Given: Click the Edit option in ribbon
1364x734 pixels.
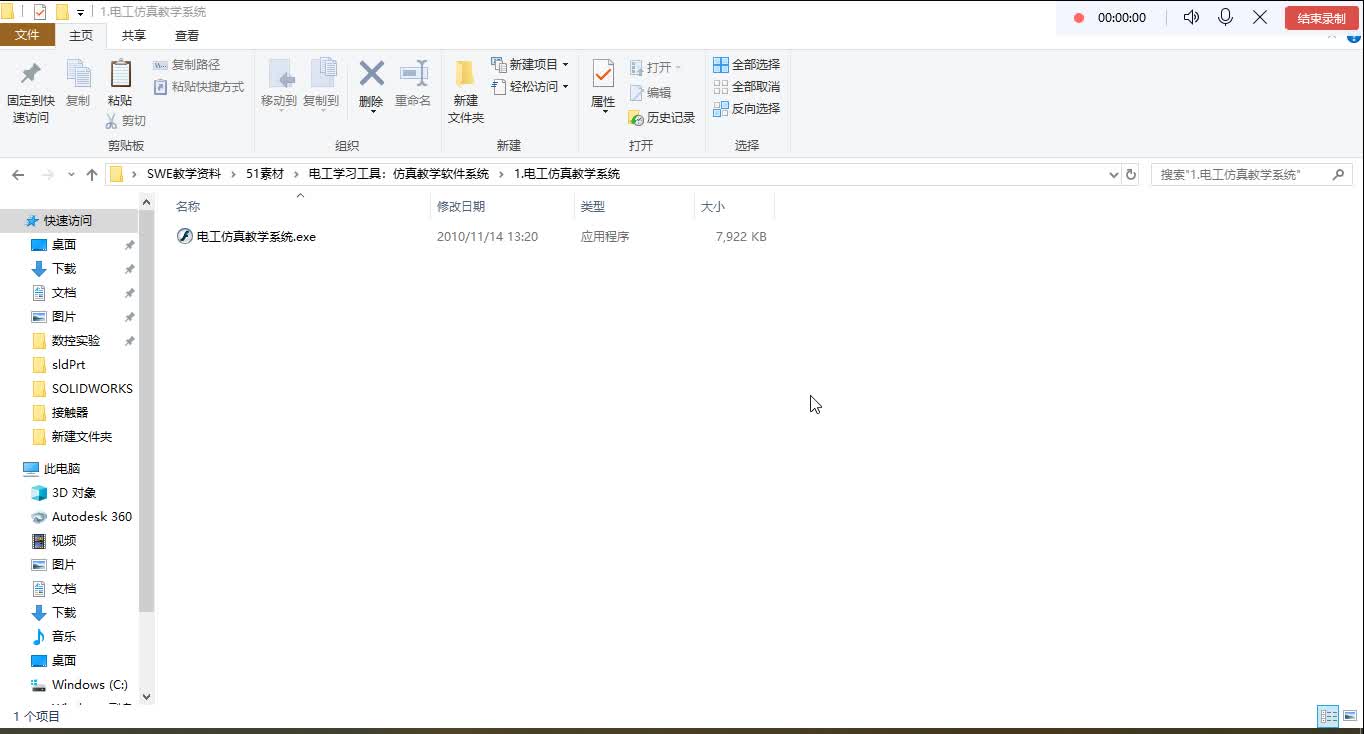Looking at the screenshot, I should [x=650, y=92].
